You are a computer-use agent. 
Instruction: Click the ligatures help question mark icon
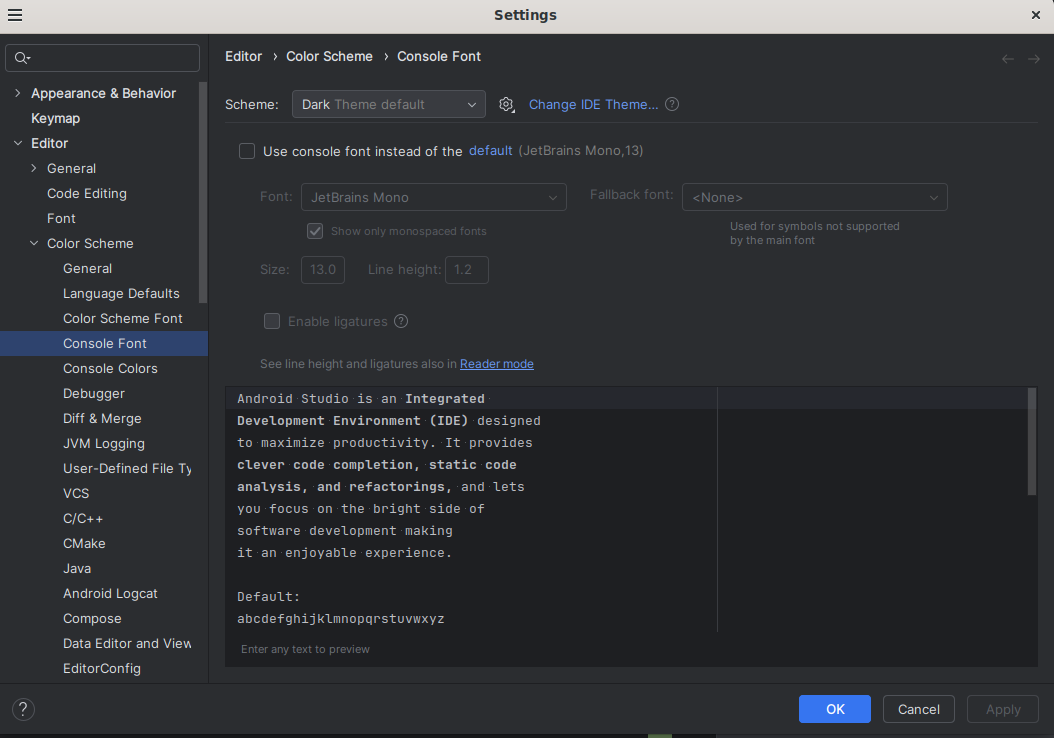pyautogui.click(x=401, y=321)
